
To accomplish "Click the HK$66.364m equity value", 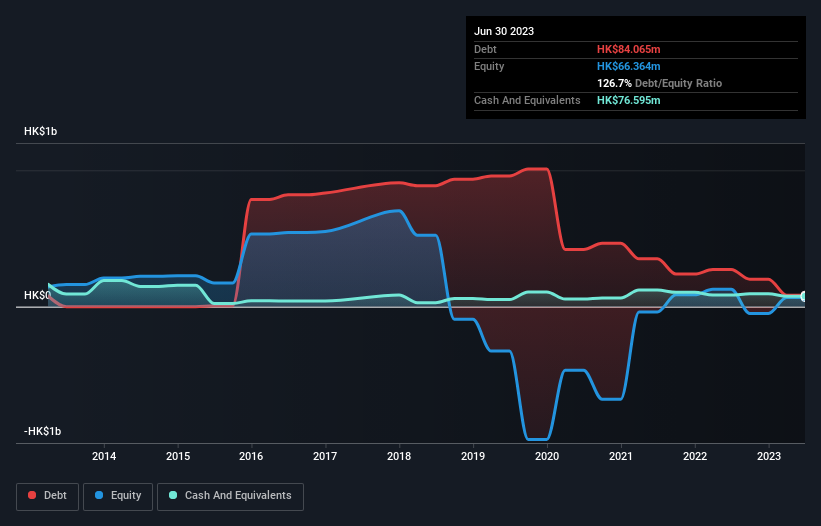I will pyautogui.click(x=628, y=66).
